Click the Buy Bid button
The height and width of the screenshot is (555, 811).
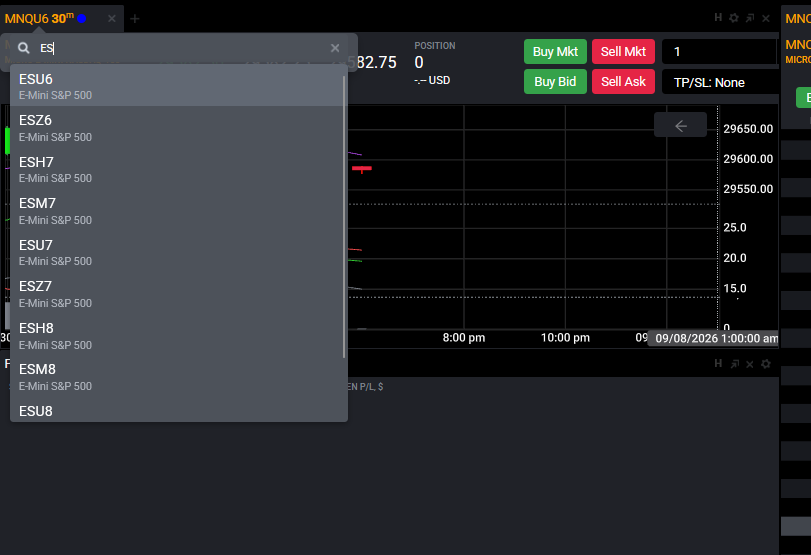point(555,82)
